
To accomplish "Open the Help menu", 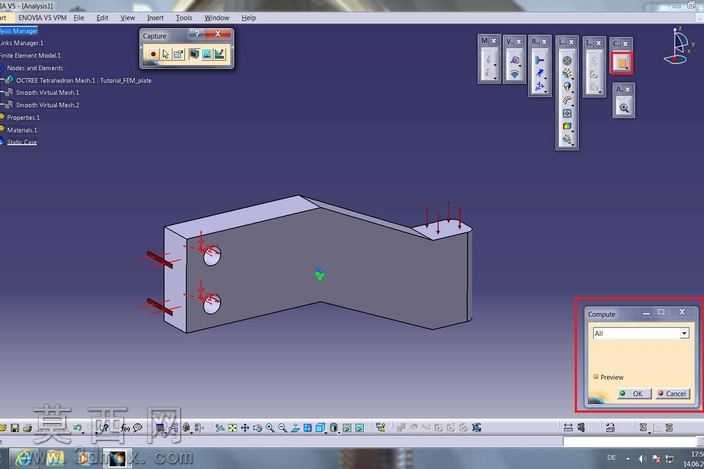I will [x=248, y=18].
